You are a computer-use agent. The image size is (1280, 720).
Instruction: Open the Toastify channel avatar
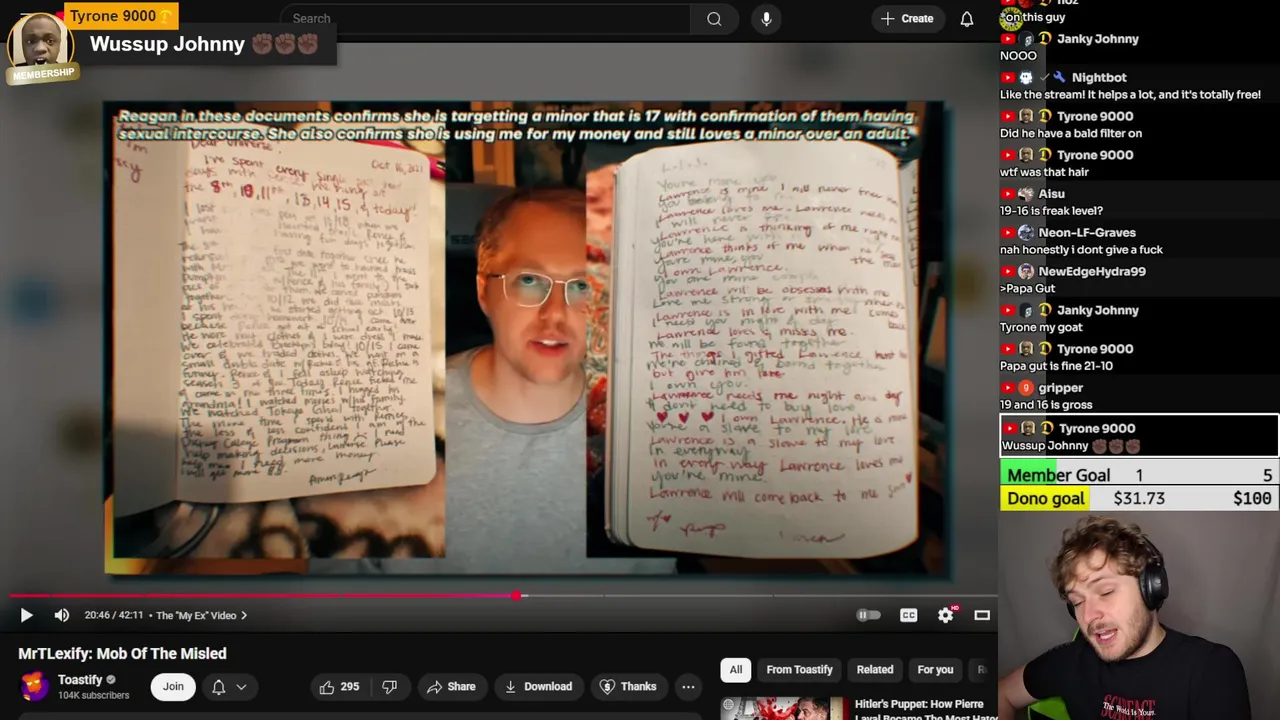coord(34,686)
